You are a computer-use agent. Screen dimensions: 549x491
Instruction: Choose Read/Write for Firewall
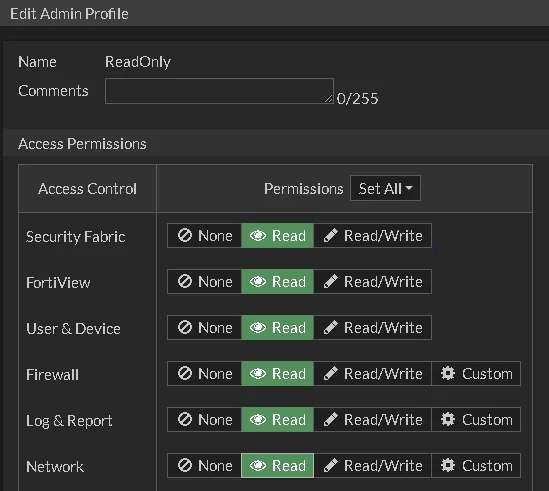[x=373, y=374]
